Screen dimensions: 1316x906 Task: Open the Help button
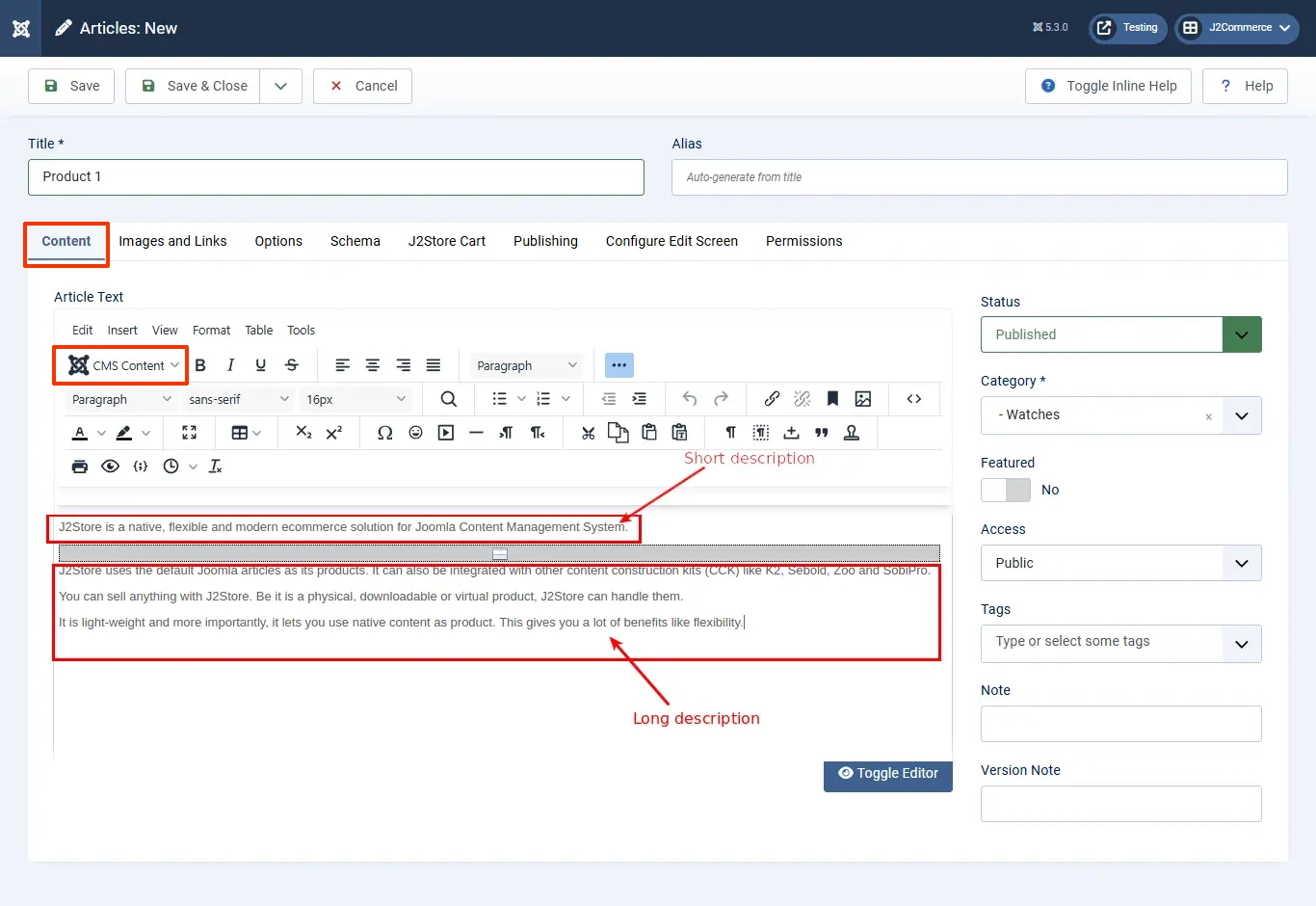(x=1246, y=86)
